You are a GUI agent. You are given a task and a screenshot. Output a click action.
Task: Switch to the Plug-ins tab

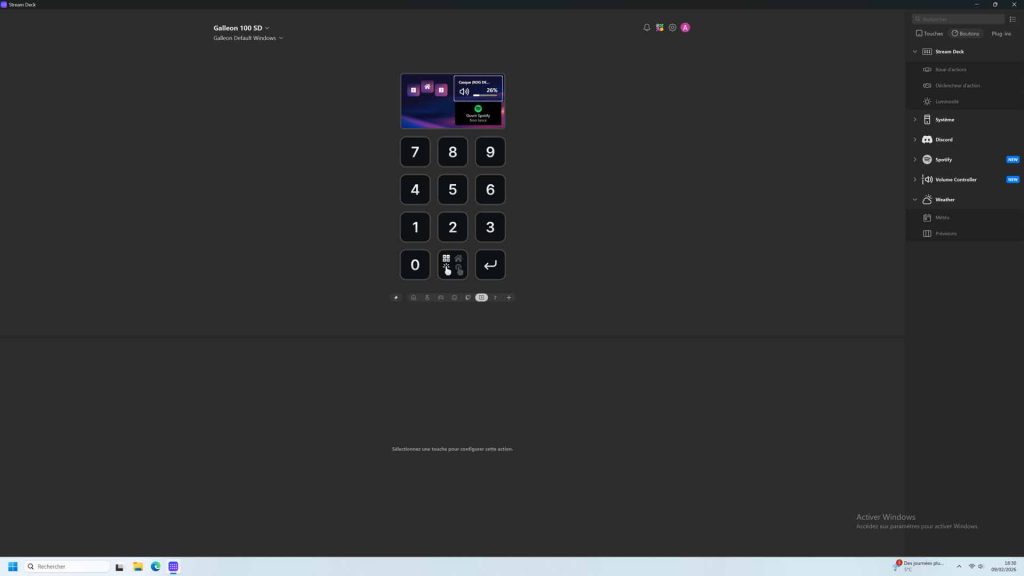pos(999,33)
